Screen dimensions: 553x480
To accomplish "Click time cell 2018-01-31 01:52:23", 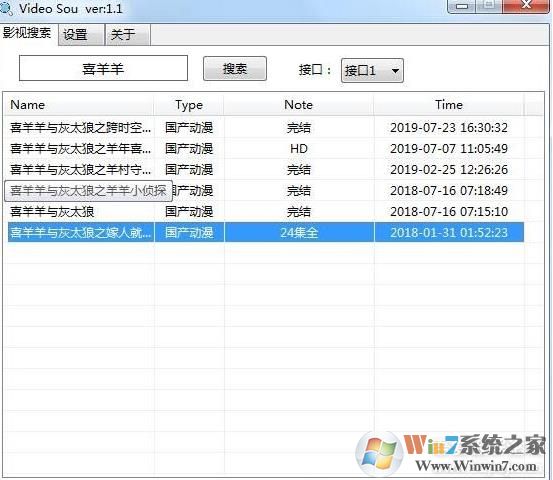I will [x=449, y=232].
